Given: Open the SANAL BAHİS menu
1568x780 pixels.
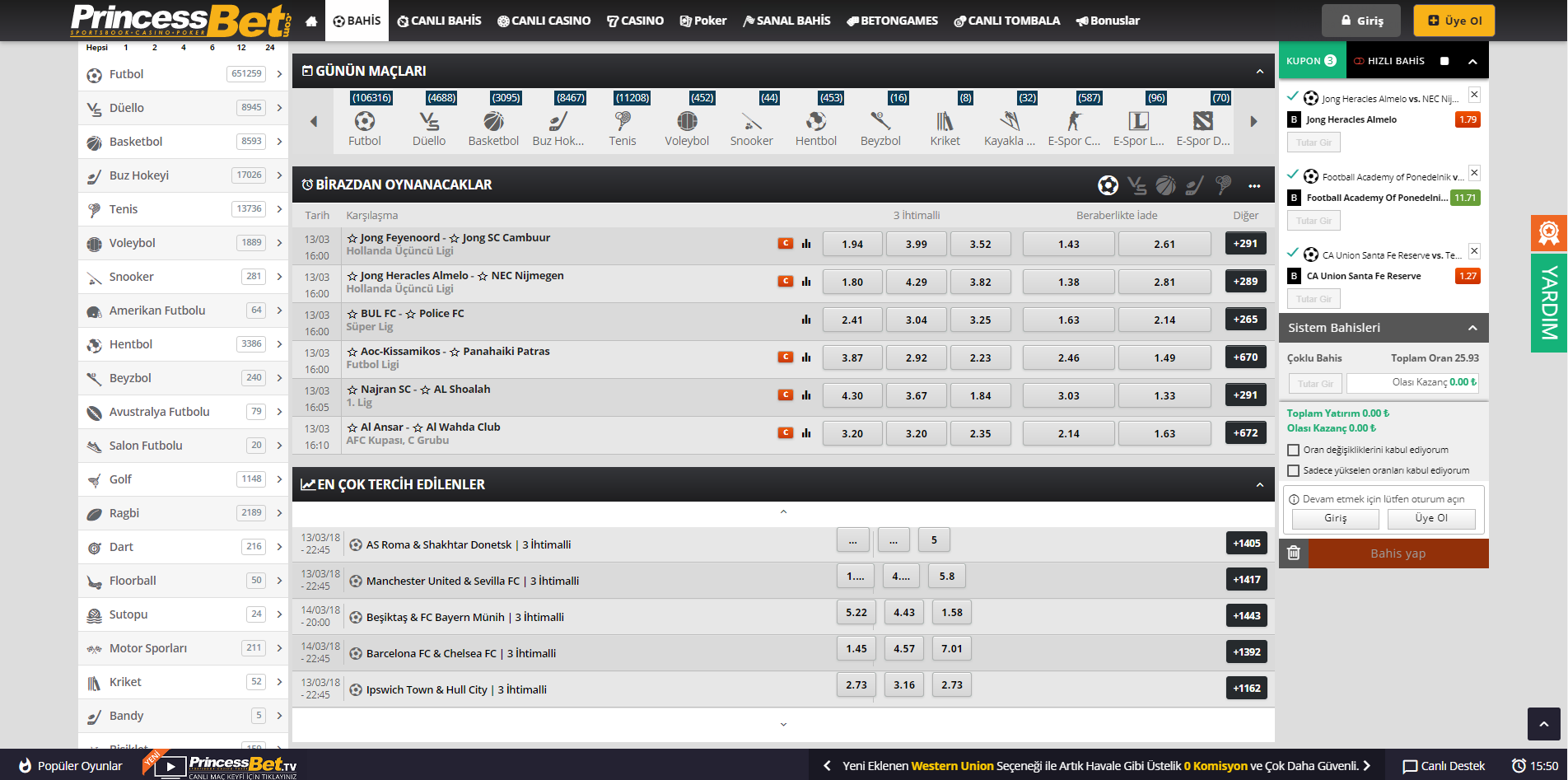Looking at the screenshot, I should [786, 21].
